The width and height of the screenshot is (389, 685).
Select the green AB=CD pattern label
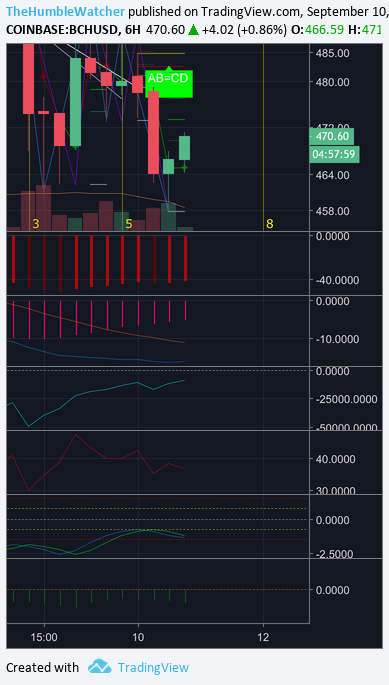[x=168, y=83]
